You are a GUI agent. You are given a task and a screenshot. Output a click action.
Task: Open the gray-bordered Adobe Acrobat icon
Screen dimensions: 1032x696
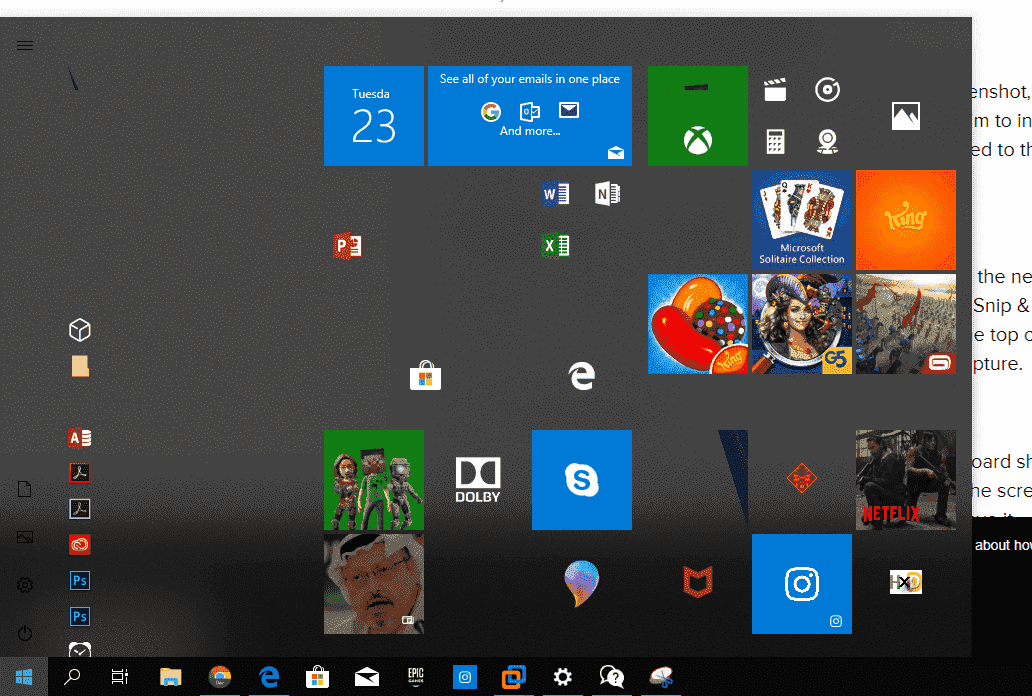pos(80,509)
